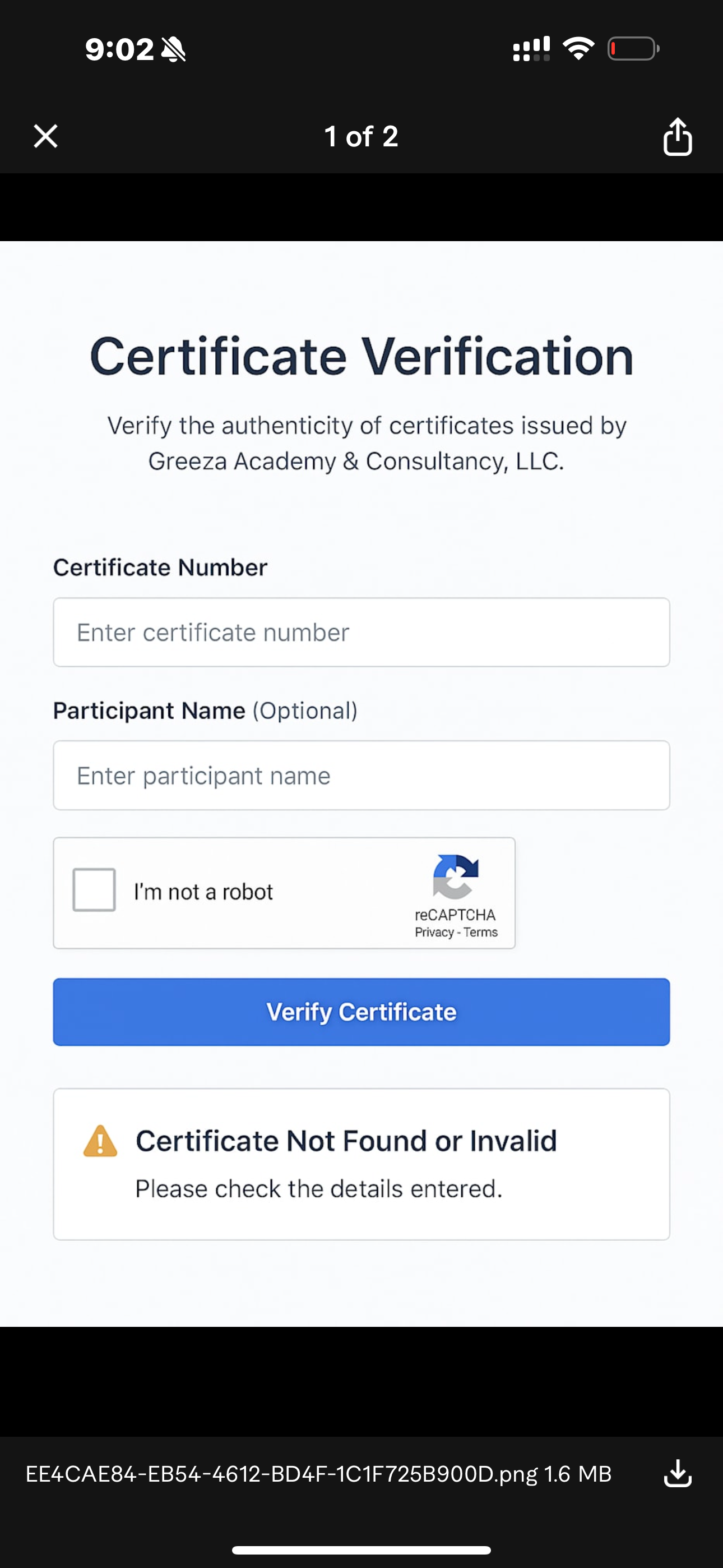This screenshot has width=723, height=1568.
Task: Check the "I'm not a robot" checkbox
Action: tap(94, 890)
